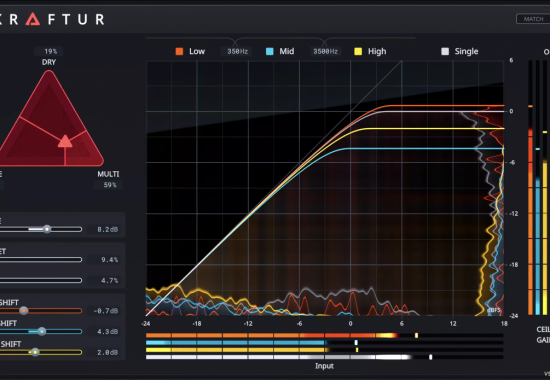This screenshot has height=380, width=550.
Task: Toggle the white Single band swatch
Action: pyautogui.click(x=445, y=52)
